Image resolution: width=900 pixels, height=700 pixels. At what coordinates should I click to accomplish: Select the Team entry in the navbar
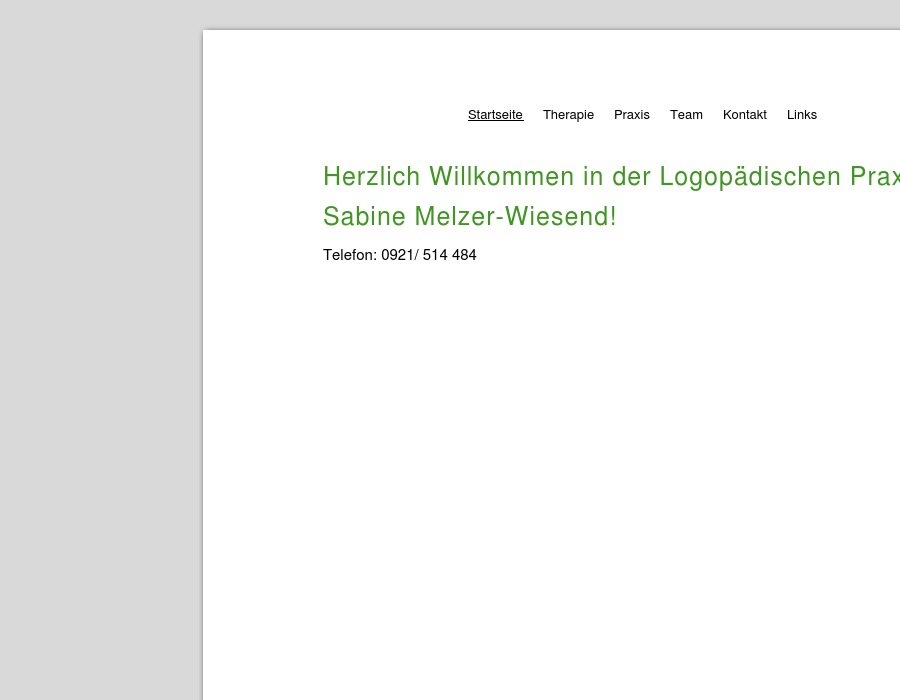click(686, 114)
